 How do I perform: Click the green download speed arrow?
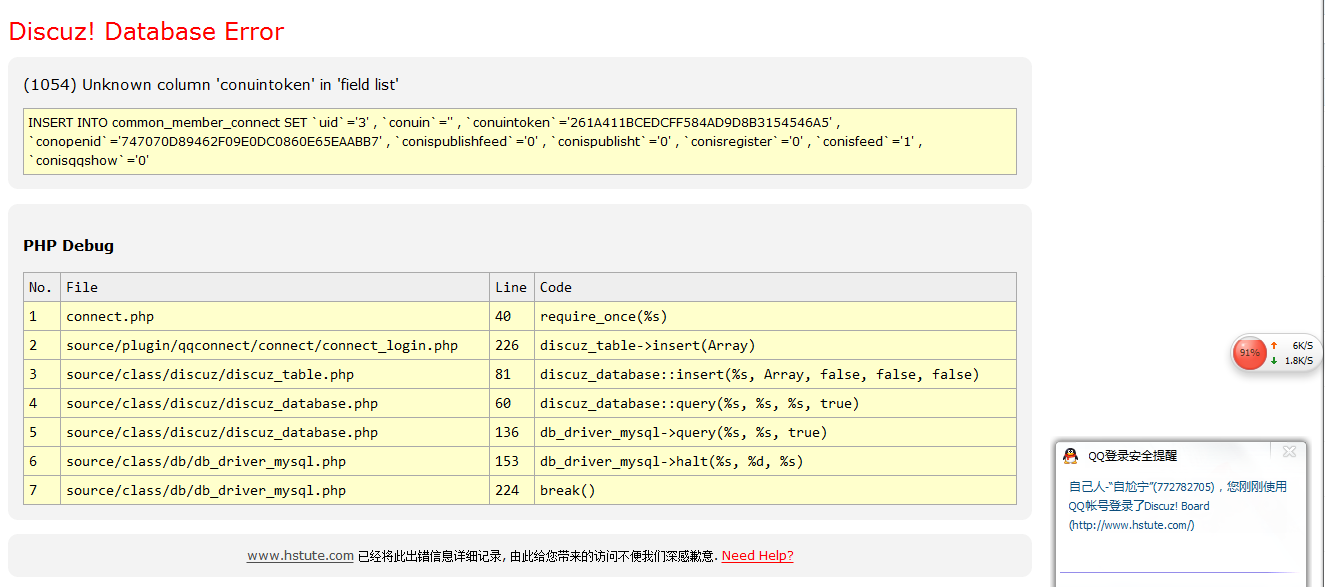pyautogui.click(x=1274, y=361)
